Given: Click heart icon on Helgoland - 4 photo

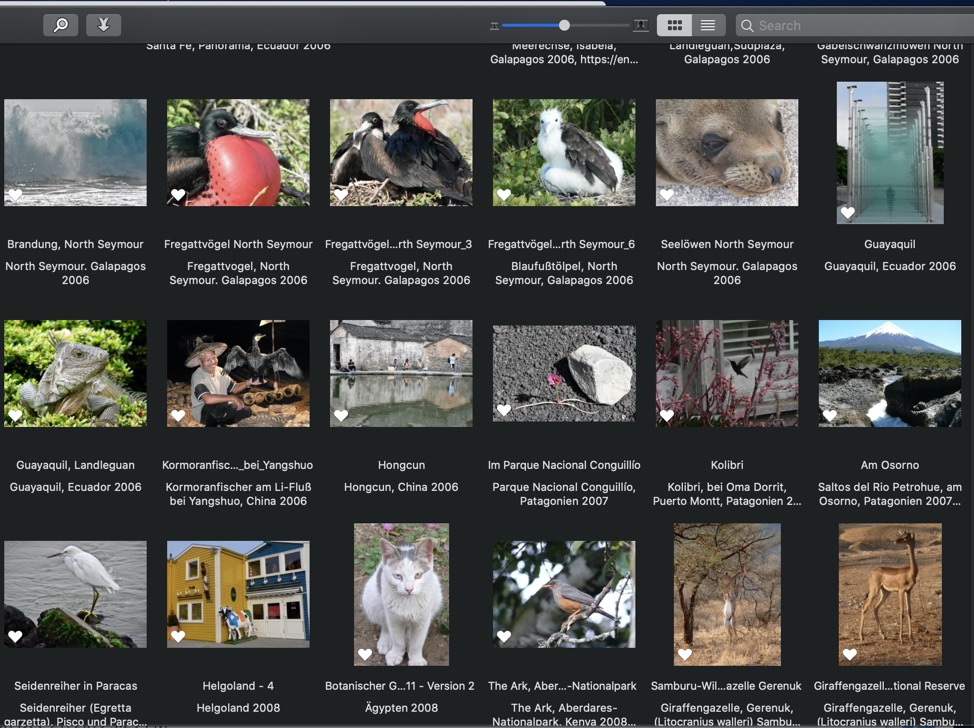Looking at the screenshot, I should (178, 637).
